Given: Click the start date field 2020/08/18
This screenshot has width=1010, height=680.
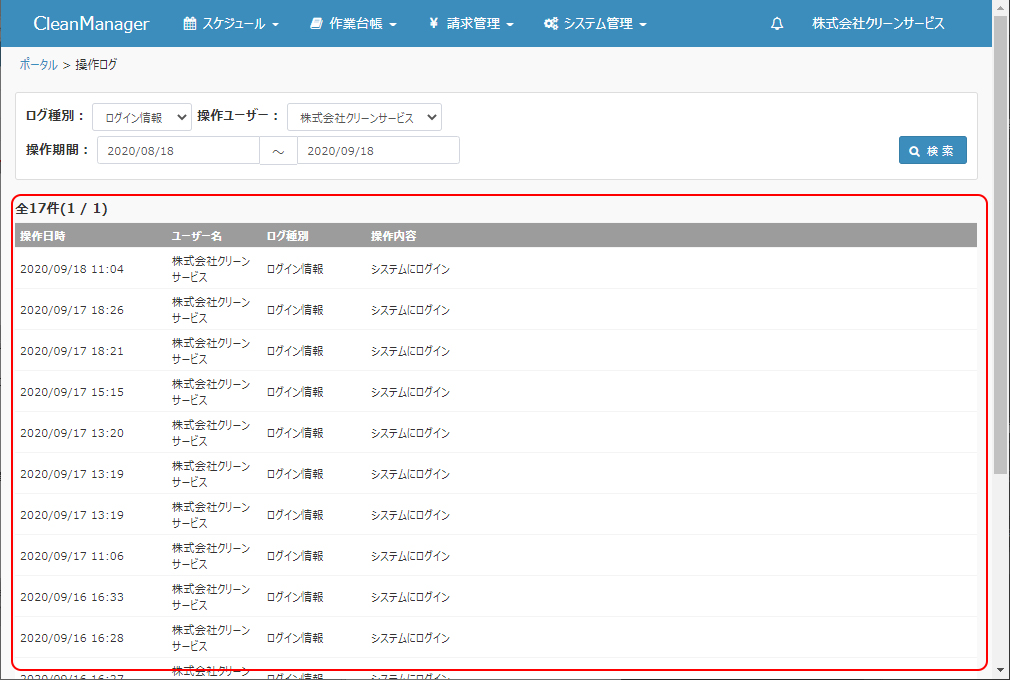Looking at the screenshot, I should (x=178, y=150).
